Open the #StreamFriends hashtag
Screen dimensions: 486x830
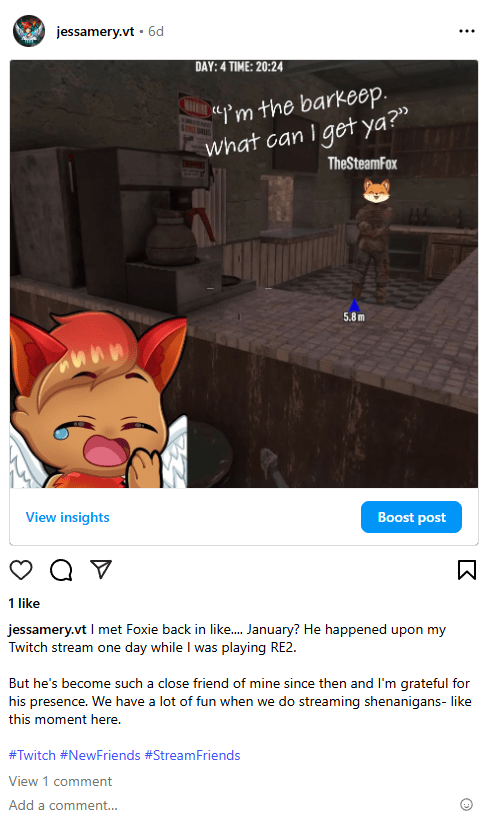pyautogui.click(x=192, y=755)
